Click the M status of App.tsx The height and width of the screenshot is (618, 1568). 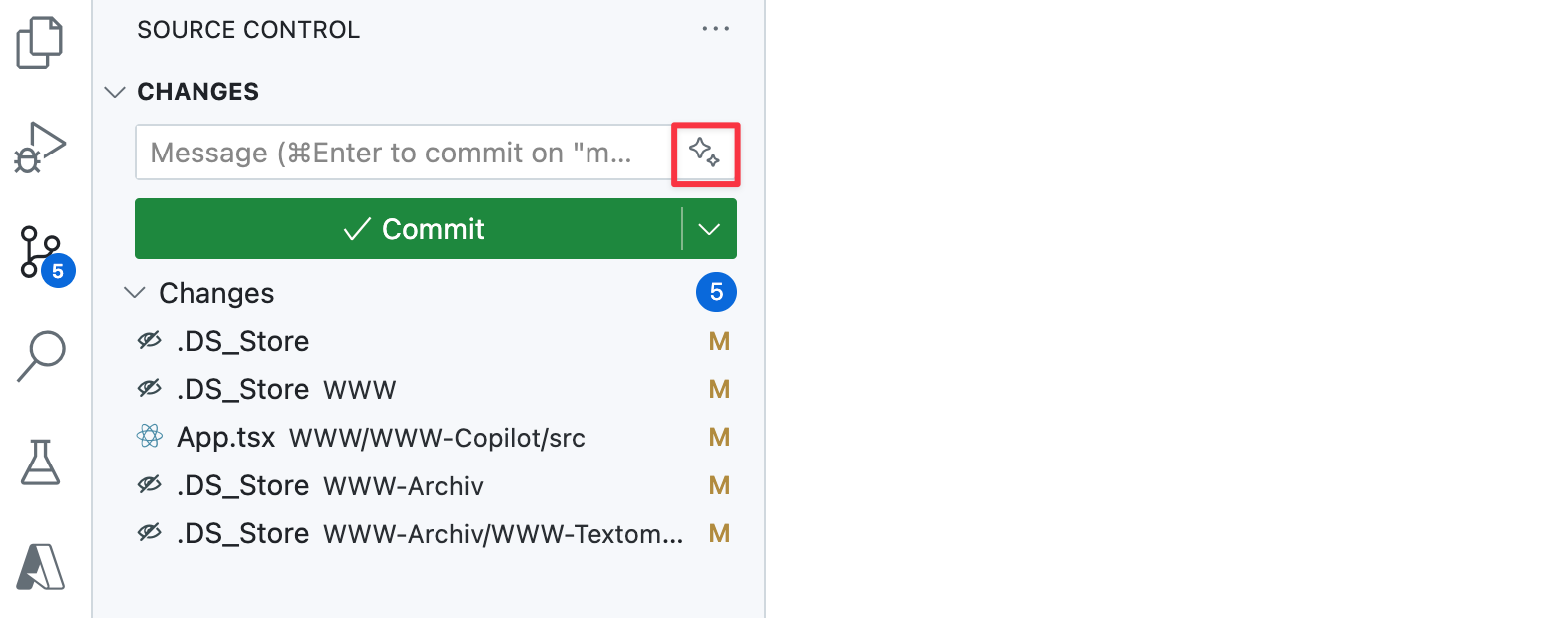(719, 438)
